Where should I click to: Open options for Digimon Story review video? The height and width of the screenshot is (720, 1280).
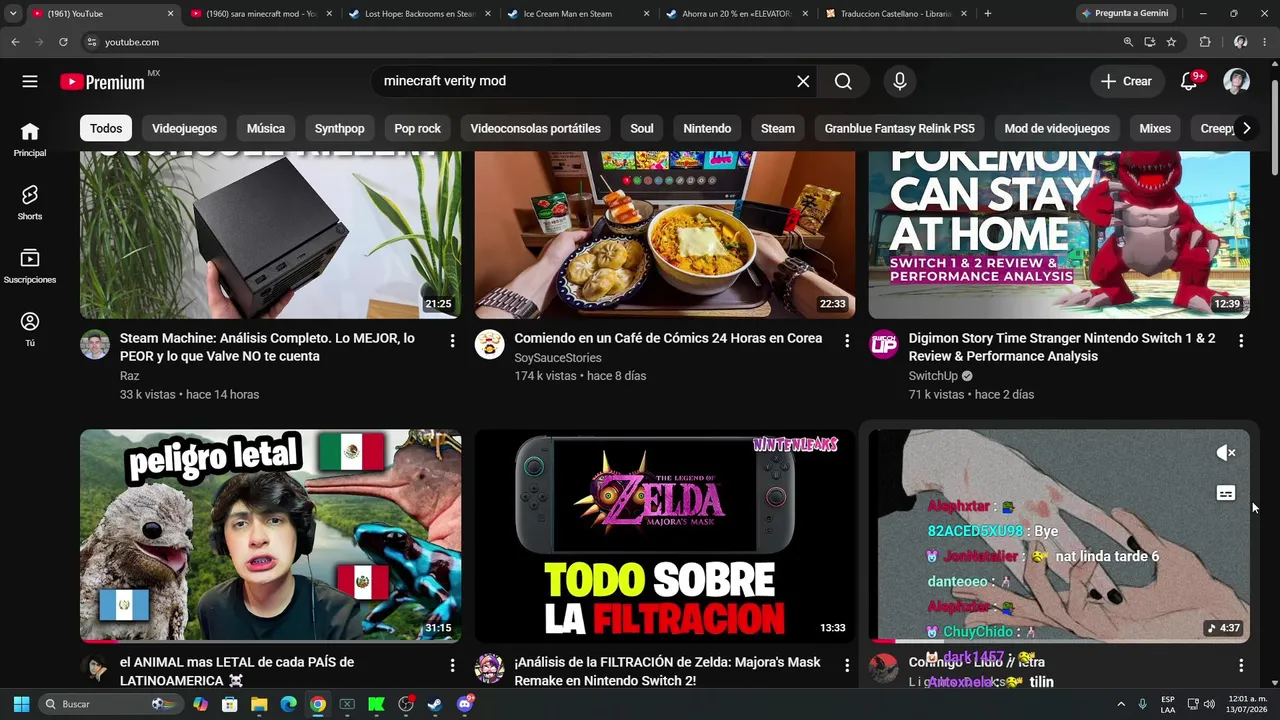click(x=1241, y=341)
